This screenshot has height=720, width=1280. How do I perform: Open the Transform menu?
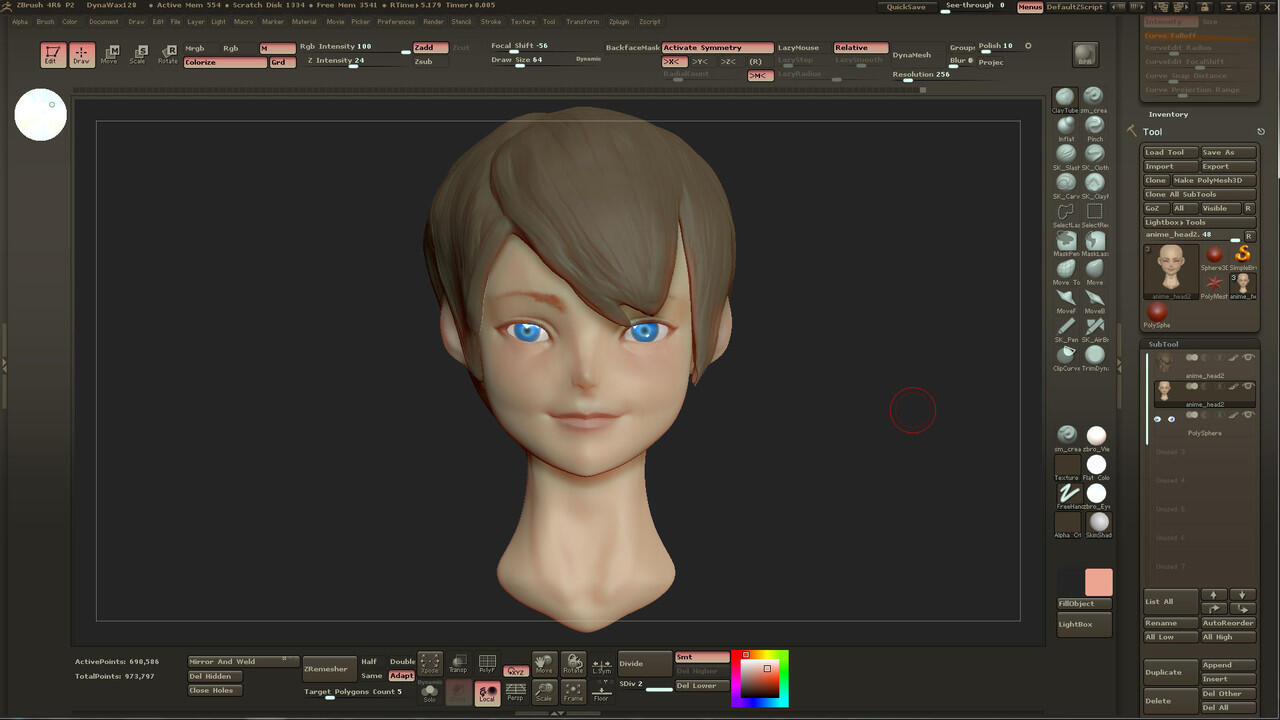pos(582,21)
